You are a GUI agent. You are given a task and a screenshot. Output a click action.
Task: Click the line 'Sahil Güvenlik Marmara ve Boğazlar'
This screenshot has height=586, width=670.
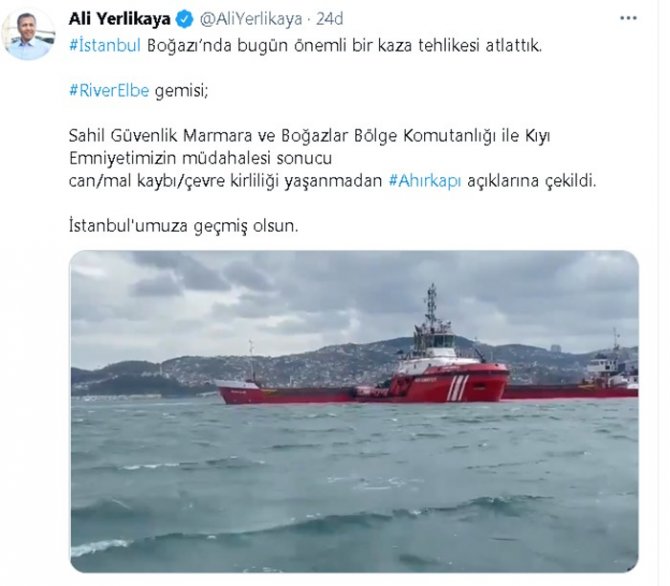point(309,136)
